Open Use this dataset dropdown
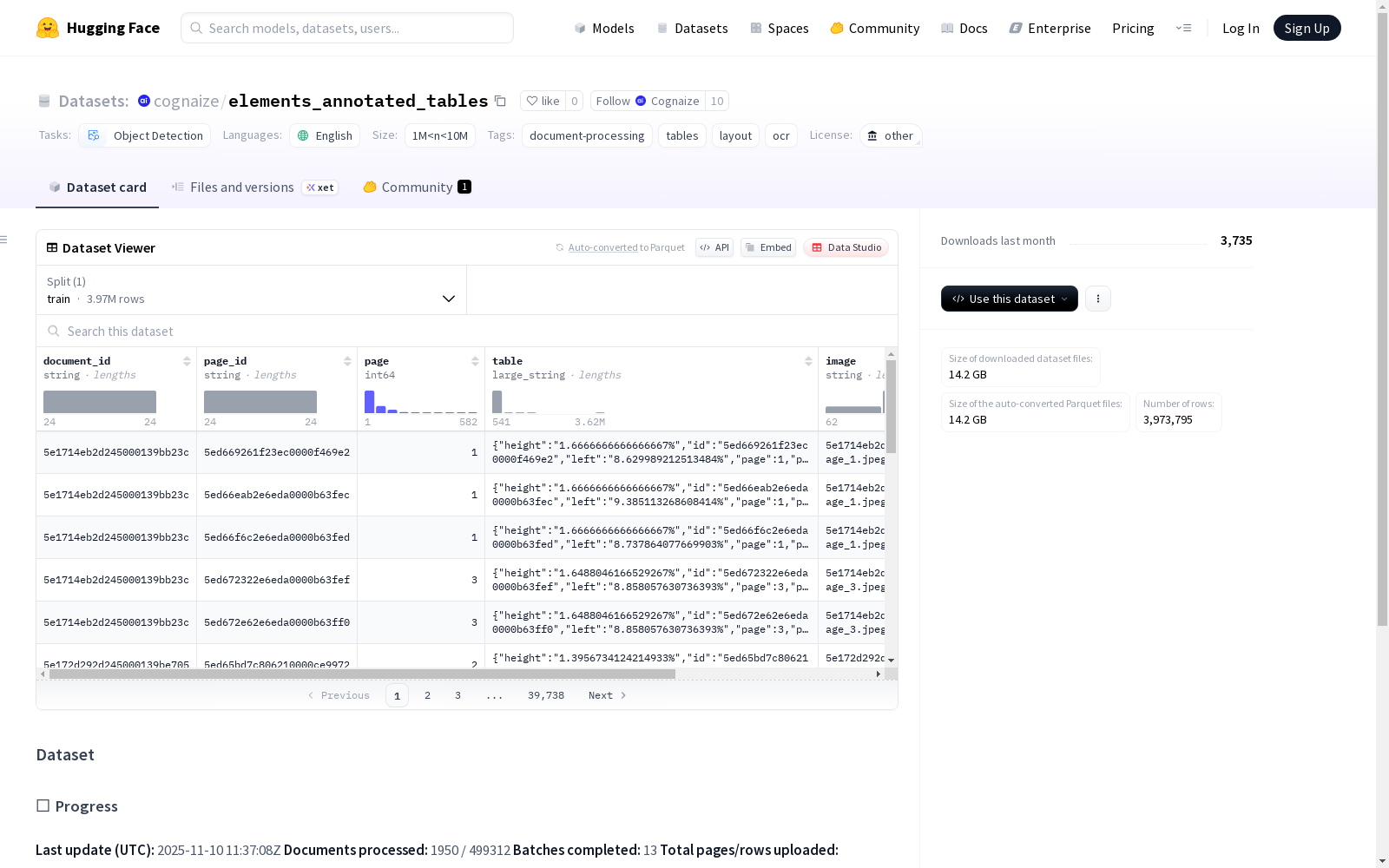Viewport: 1389px width, 868px height. click(1010, 299)
